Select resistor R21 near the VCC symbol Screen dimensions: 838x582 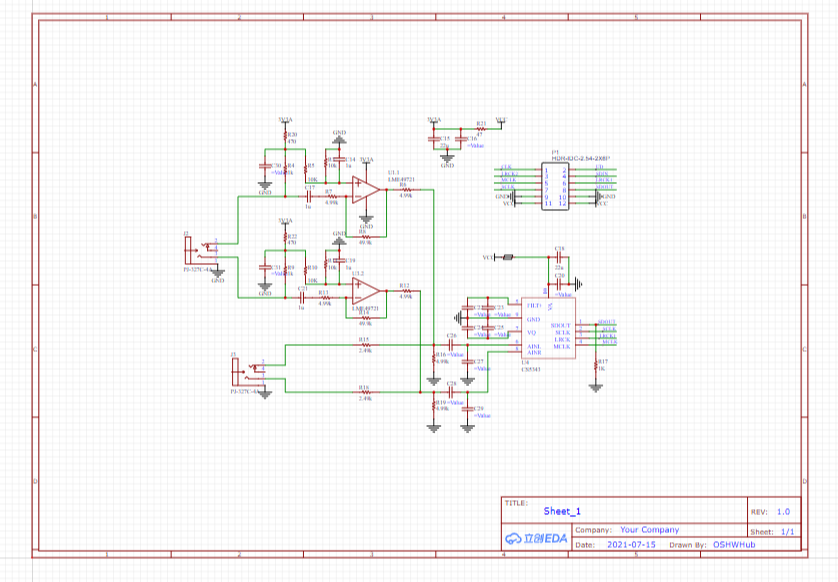point(481,129)
